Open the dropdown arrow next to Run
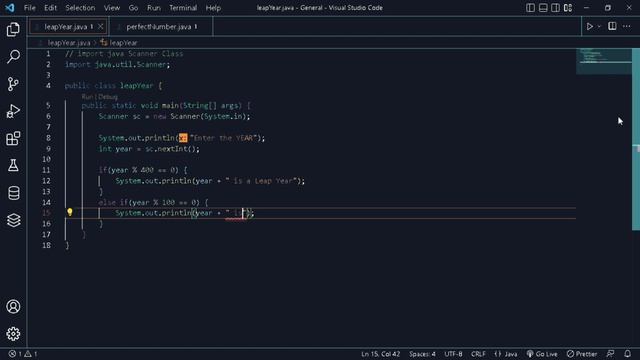The image size is (640, 360). [599, 27]
